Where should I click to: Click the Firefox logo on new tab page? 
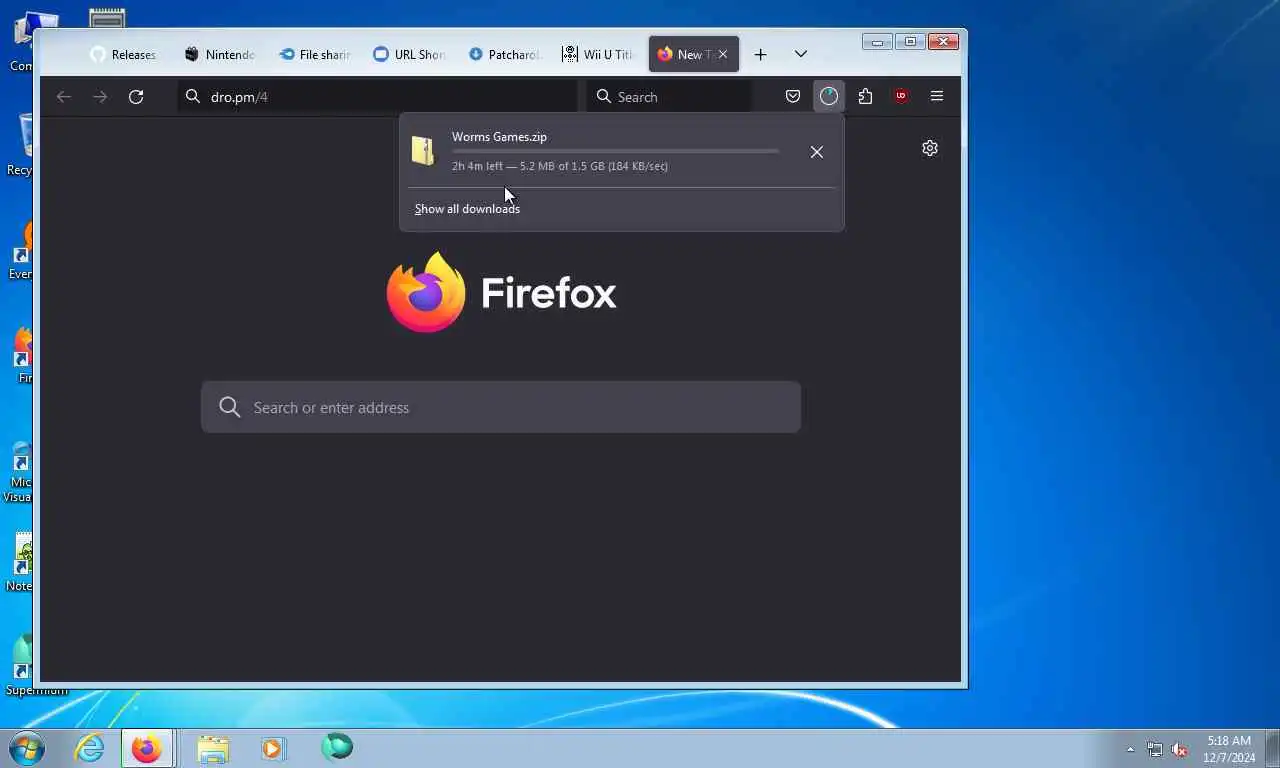pos(501,292)
